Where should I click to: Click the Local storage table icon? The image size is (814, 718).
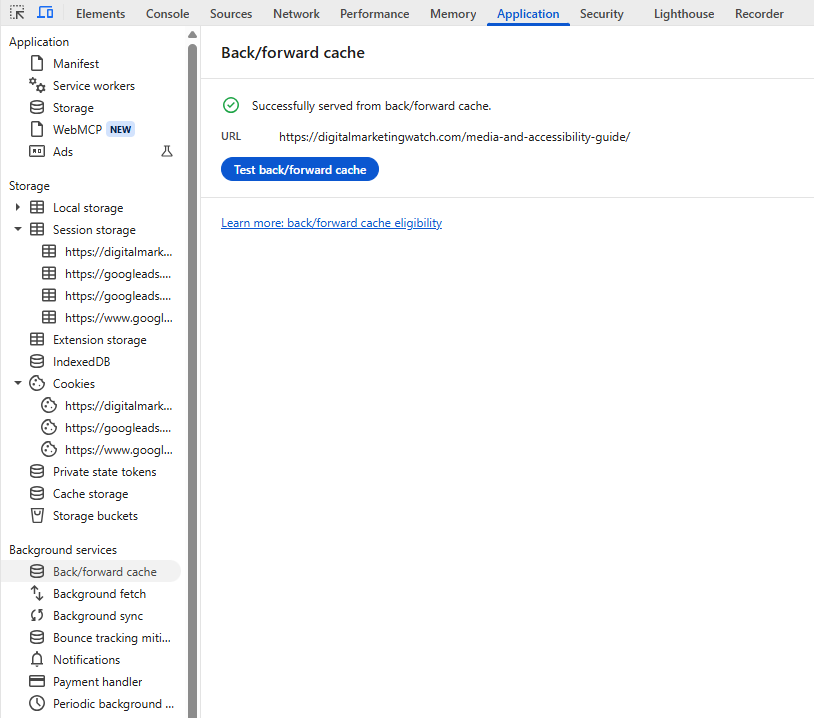pyautogui.click(x=37, y=207)
